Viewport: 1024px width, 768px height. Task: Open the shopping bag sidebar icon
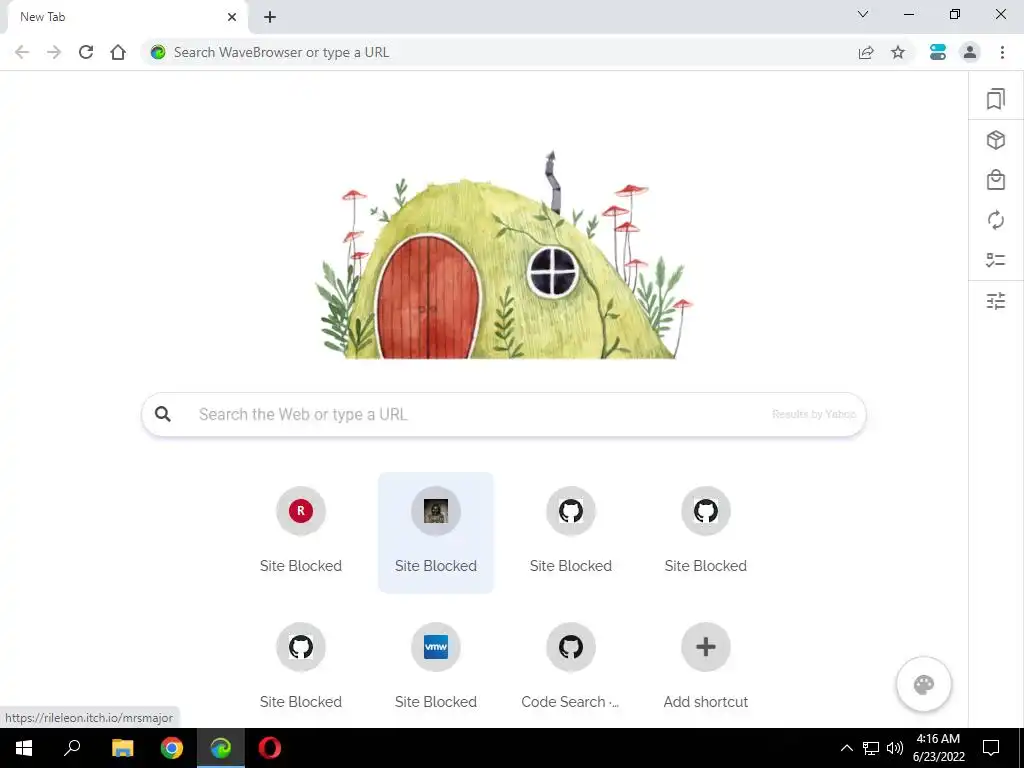point(995,180)
